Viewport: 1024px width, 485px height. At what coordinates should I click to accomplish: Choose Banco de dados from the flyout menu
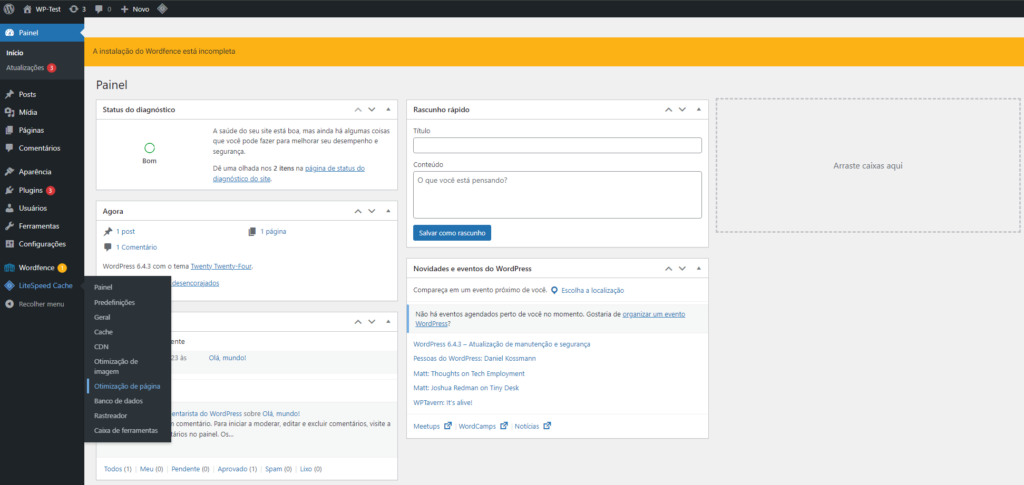click(118, 400)
